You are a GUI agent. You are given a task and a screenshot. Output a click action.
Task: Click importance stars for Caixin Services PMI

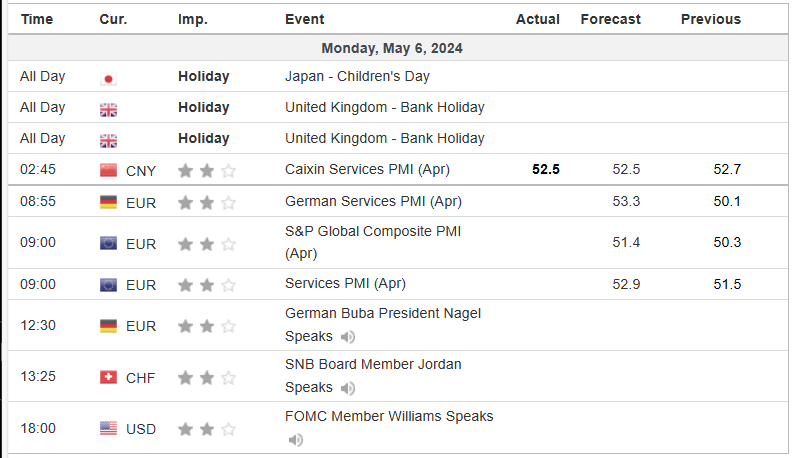(206, 170)
